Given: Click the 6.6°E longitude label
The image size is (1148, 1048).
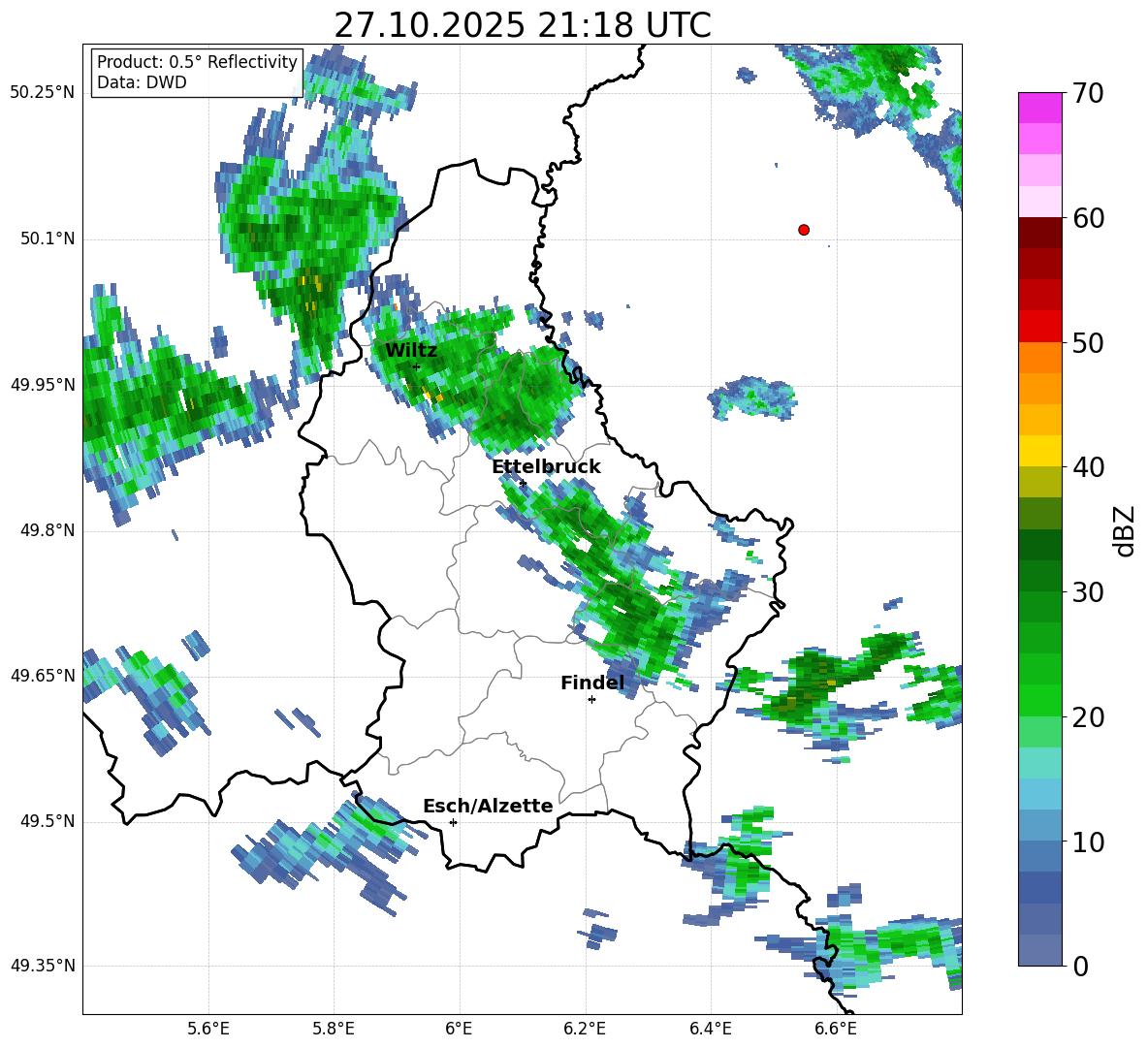Looking at the screenshot, I should (836, 1029).
